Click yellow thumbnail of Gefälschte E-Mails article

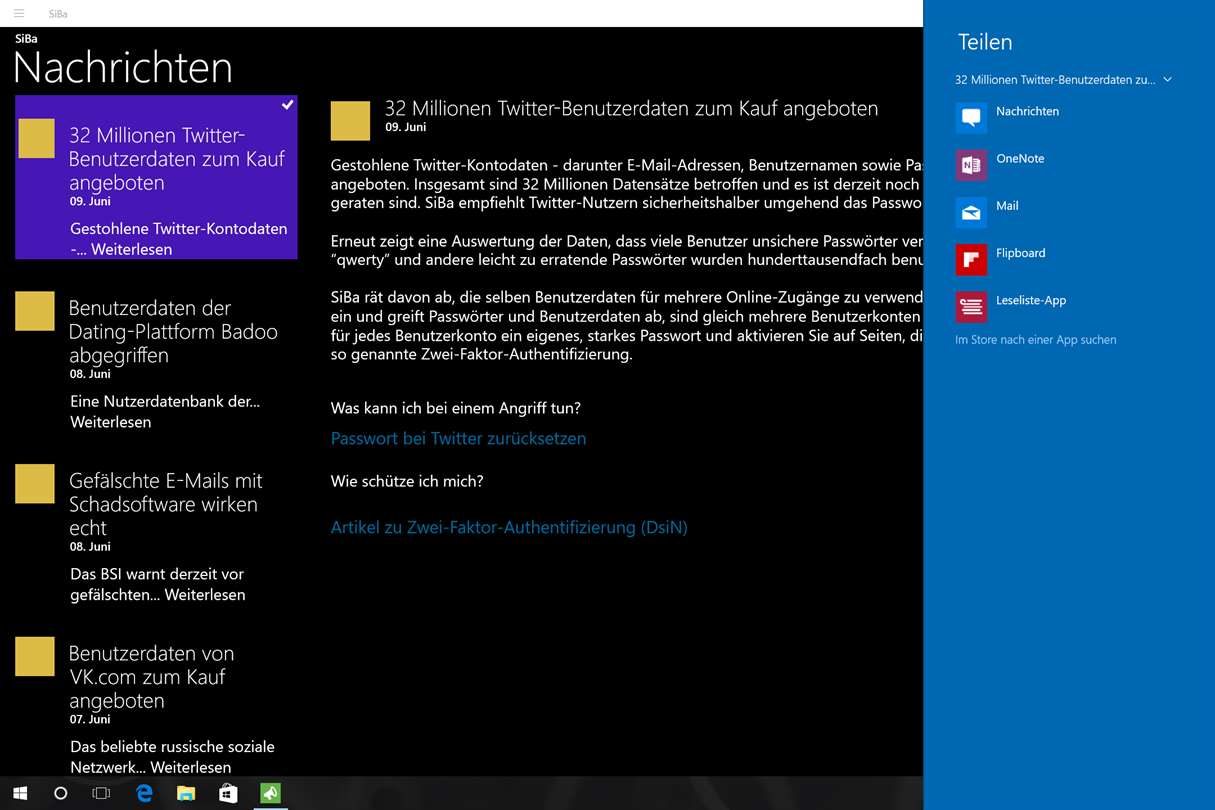pos(35,484)
